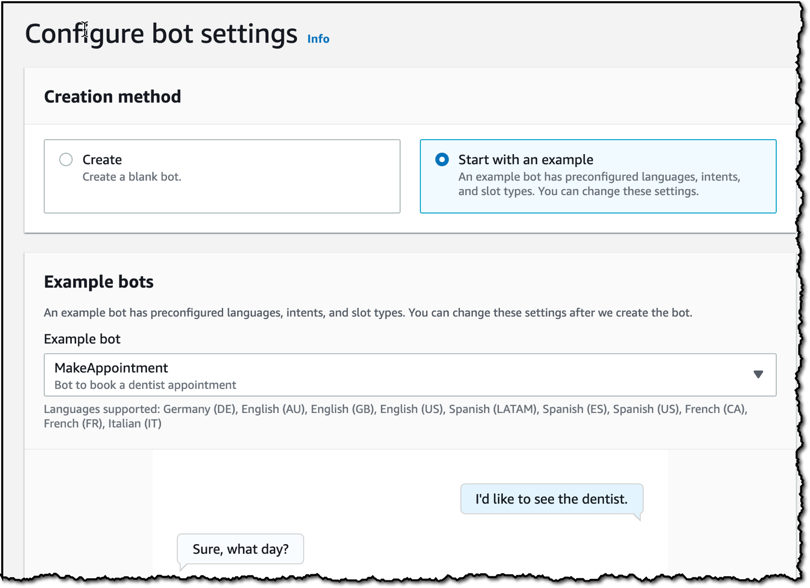The image size is (810, 588).
Task: Click the Start with an example label
Action: [526, 160]
